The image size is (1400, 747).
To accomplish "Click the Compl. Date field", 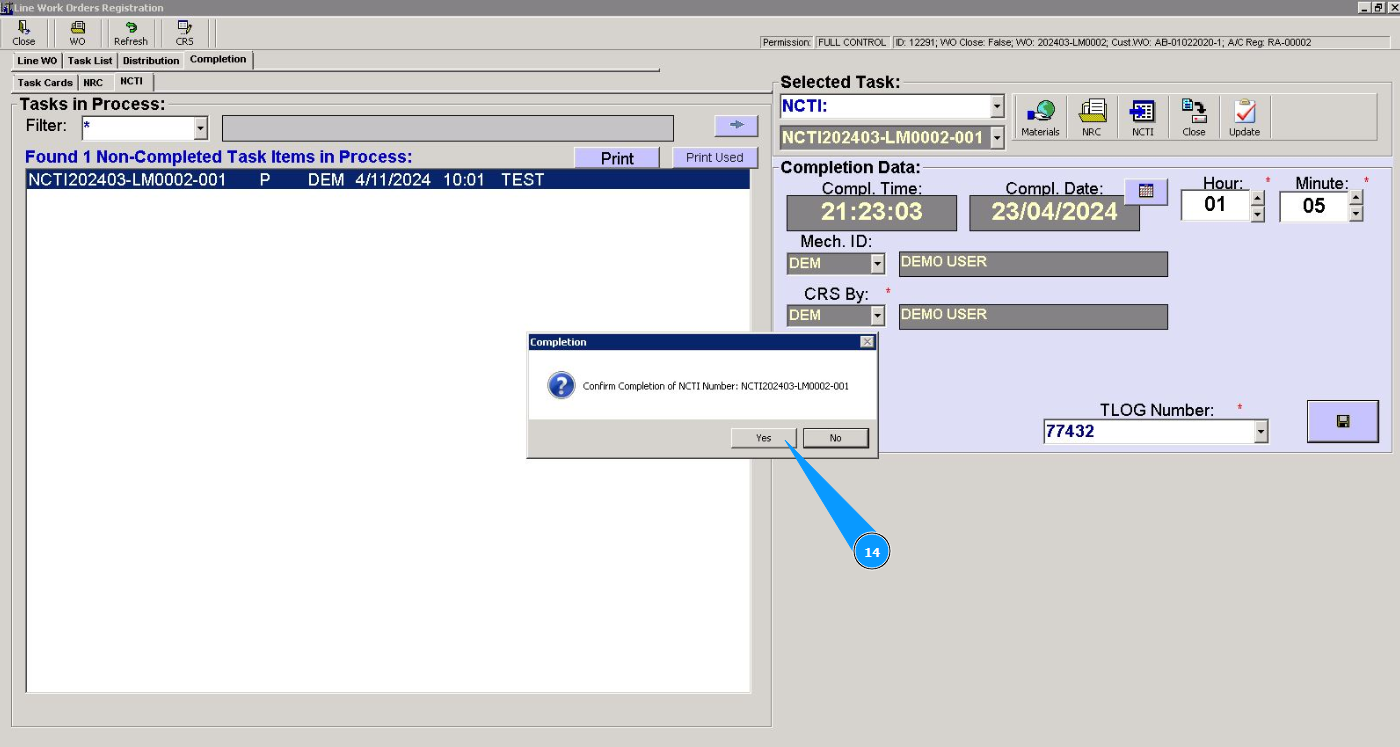I will tap(1055, 213).
